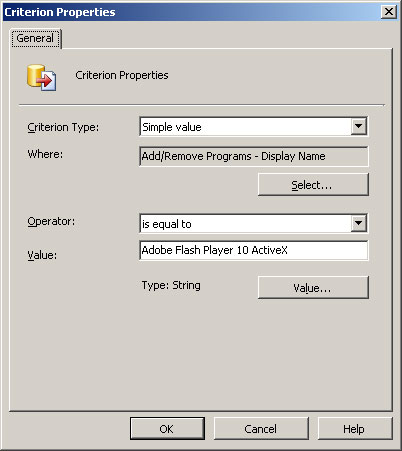Dismiss dialog with the Cancel button
The height and width of the screenshot is (451, 402).
coord(261,429)
